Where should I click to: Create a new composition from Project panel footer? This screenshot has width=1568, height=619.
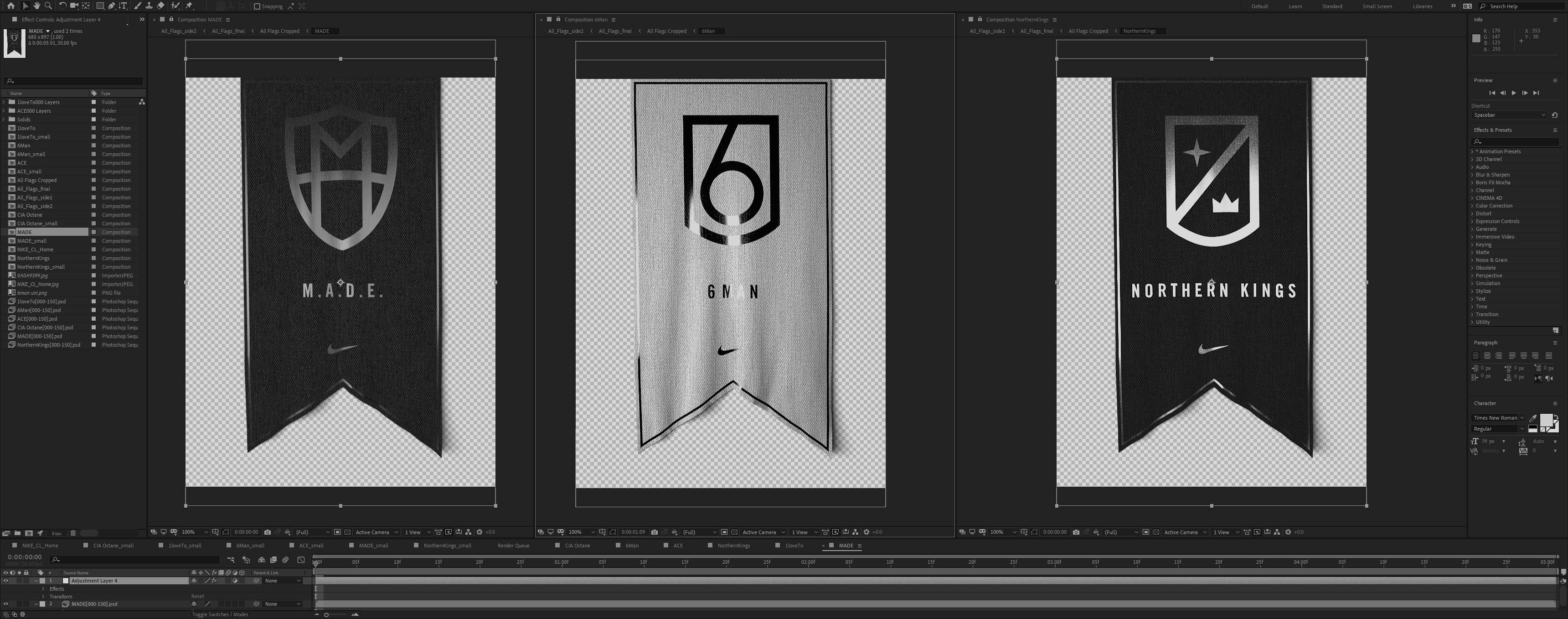(x=29, y=533)
